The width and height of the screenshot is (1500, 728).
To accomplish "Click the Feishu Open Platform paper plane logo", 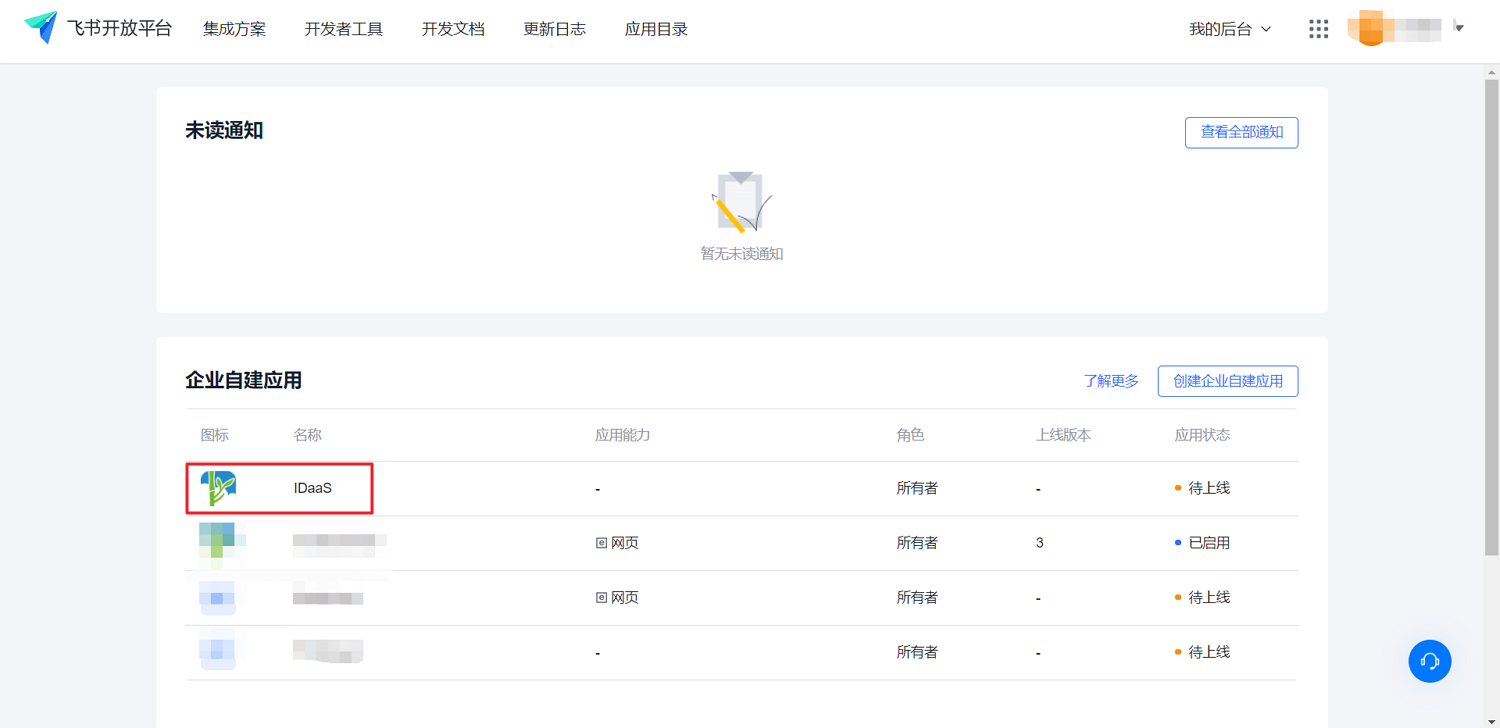I will (41, 28).
